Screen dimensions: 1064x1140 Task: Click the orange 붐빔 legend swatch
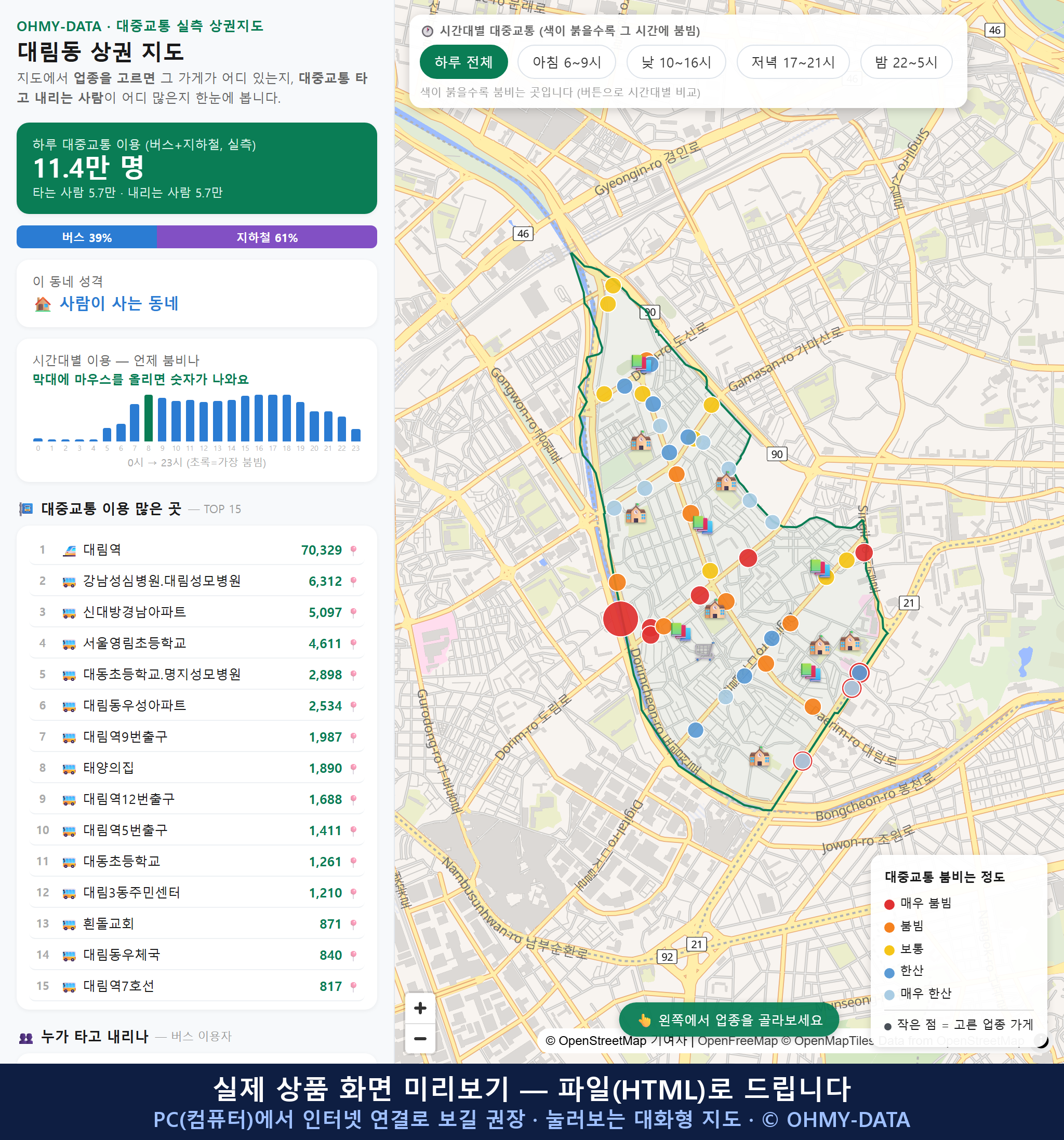tap(889, 927)
